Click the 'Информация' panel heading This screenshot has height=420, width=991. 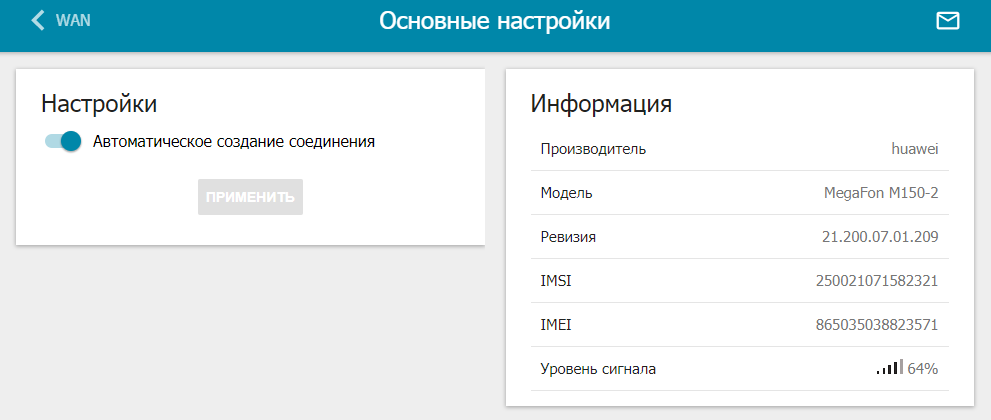click(x=600, y=103)
